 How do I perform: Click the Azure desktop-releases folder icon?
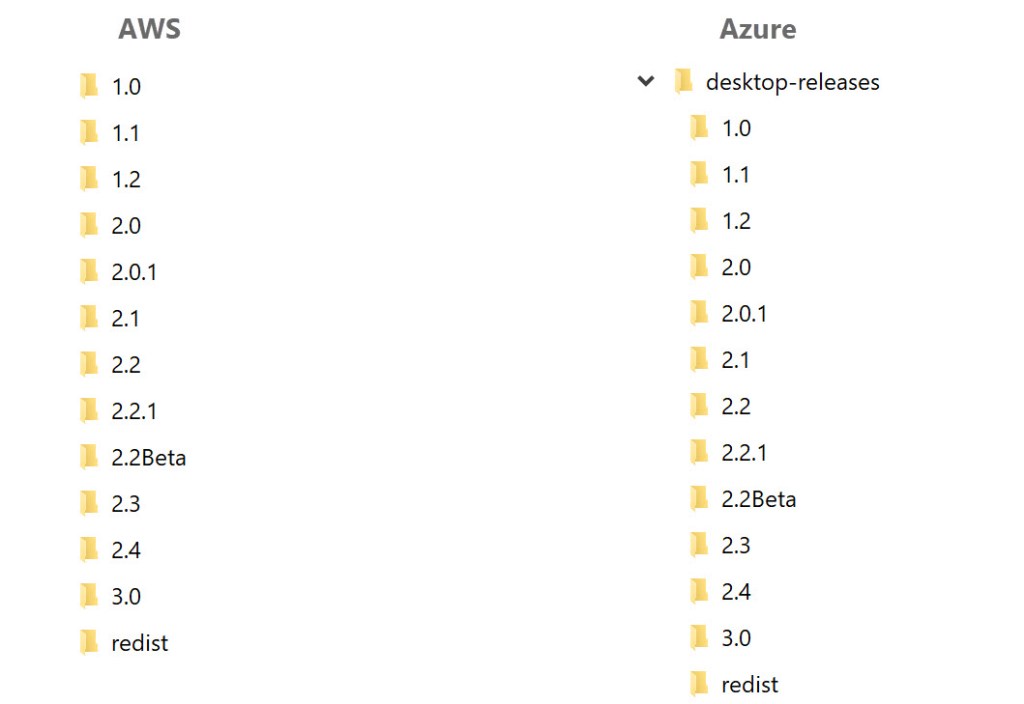click(684, 81)
